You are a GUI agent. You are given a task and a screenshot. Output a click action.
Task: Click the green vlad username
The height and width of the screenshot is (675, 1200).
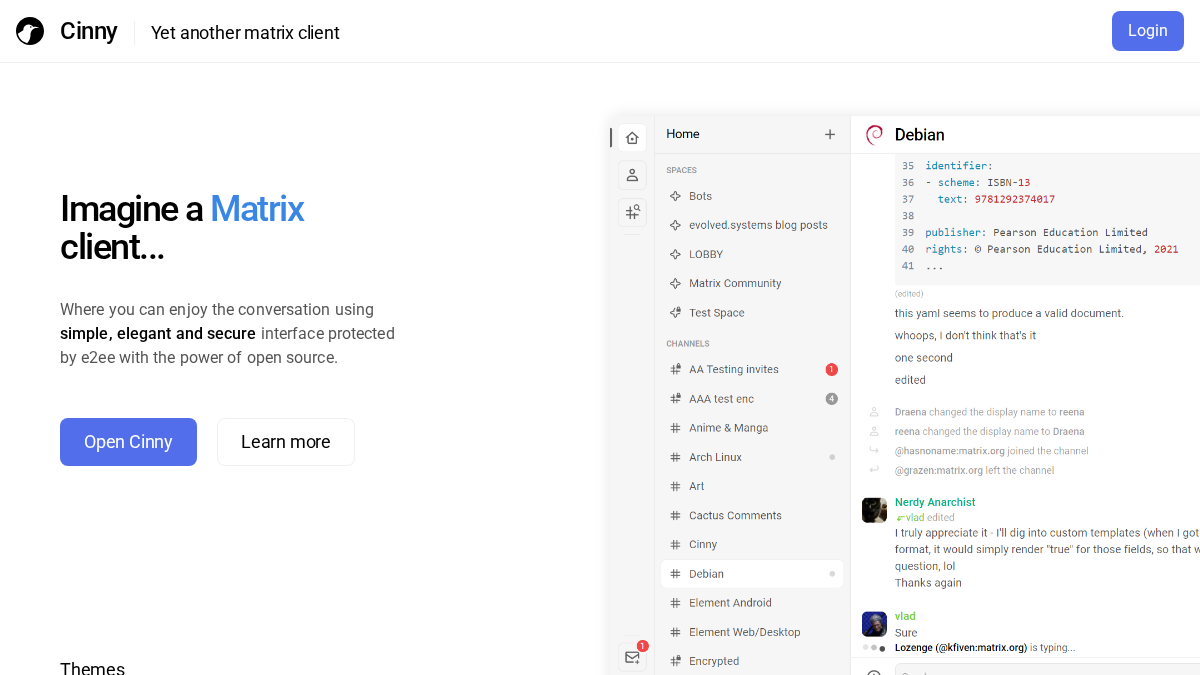[x=905, y=616]
